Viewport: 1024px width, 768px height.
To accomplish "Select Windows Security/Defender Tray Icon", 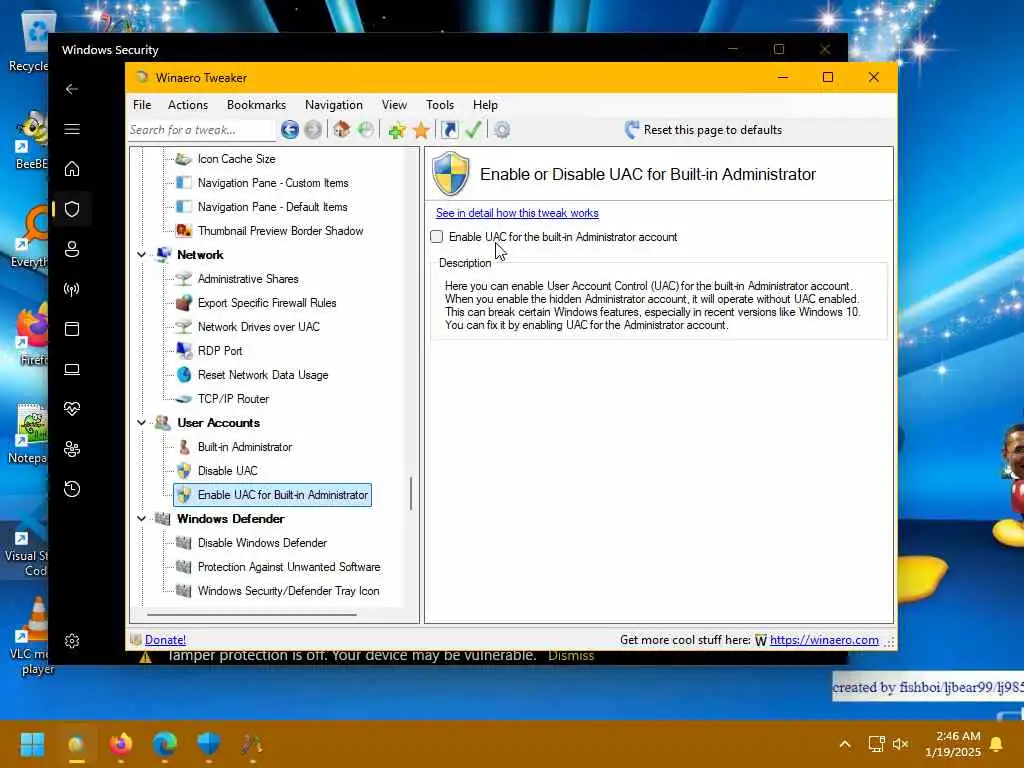I will point(288,591).
